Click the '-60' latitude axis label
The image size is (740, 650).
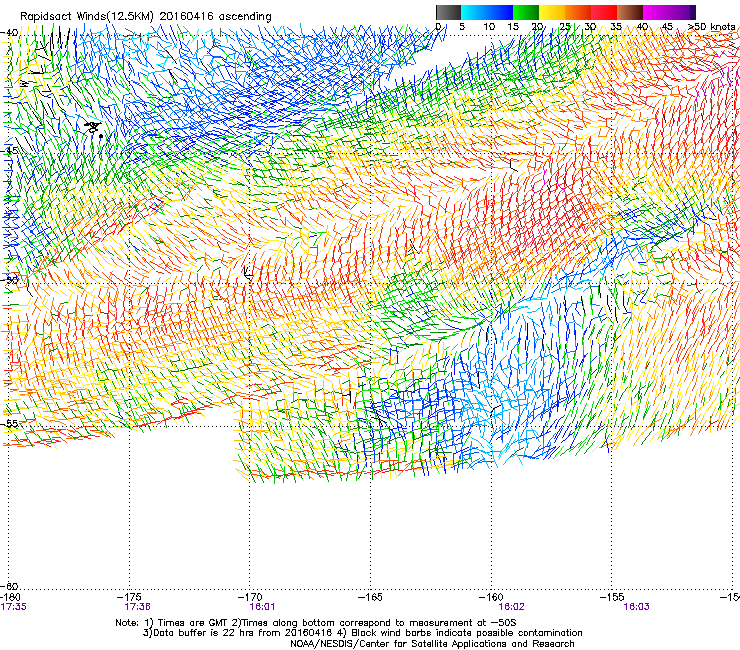click(9, 586)
